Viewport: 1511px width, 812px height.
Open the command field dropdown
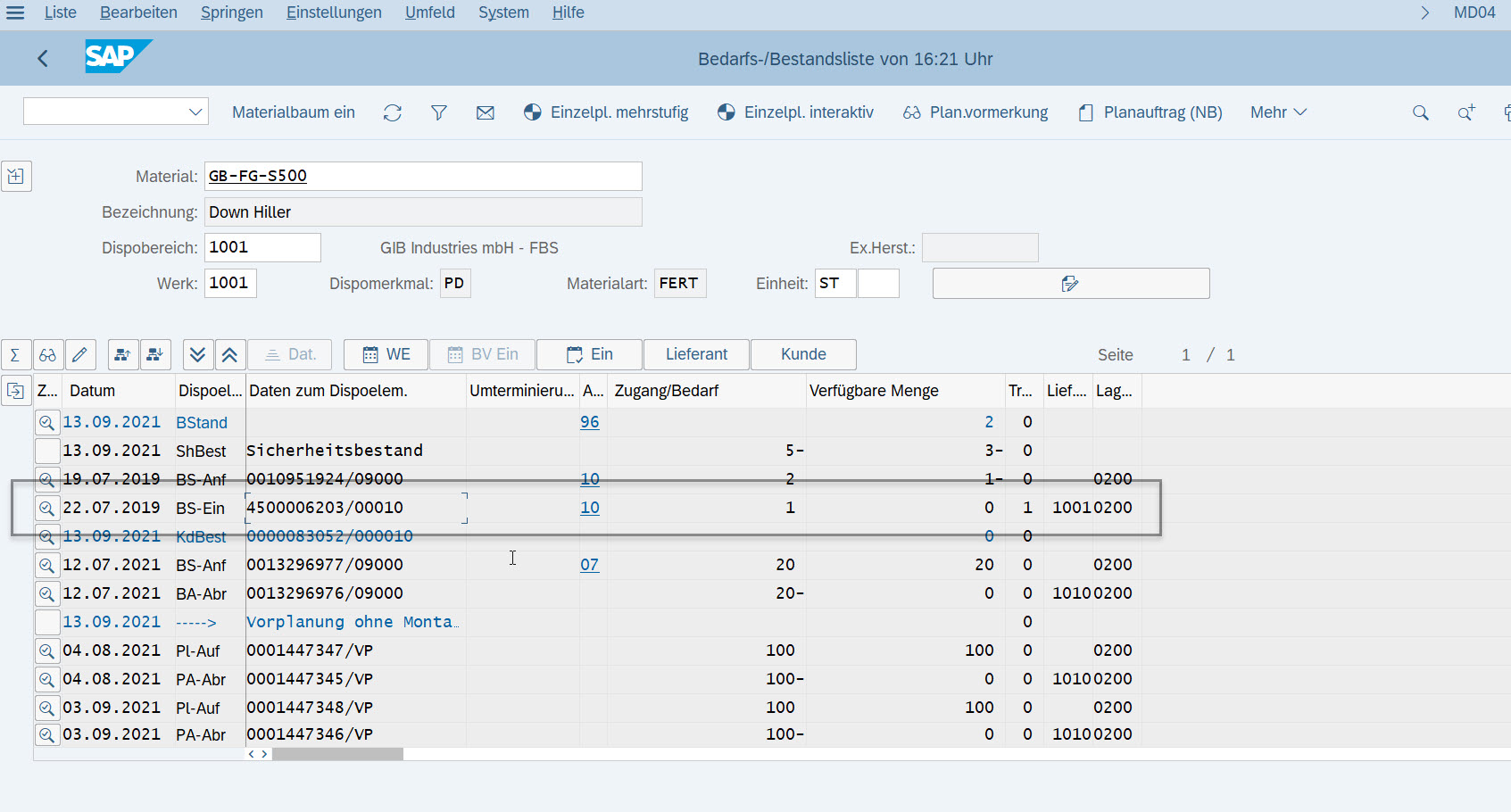click(195, 112)
